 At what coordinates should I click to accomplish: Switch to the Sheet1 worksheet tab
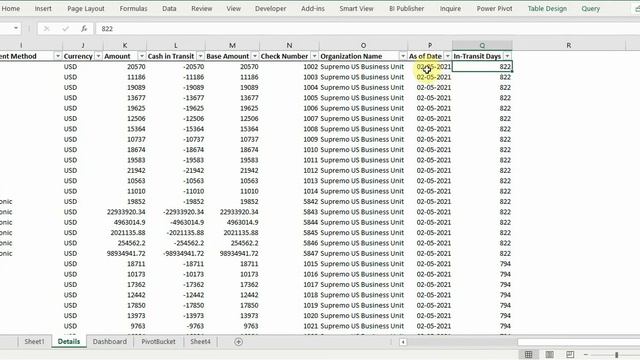[x=34, y=342]
